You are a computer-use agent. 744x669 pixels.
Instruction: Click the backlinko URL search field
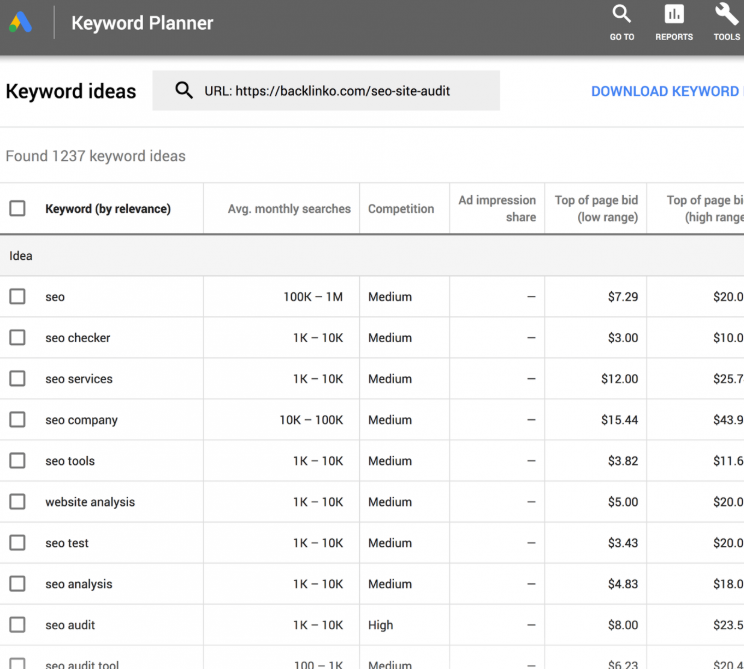pos(326,91)
